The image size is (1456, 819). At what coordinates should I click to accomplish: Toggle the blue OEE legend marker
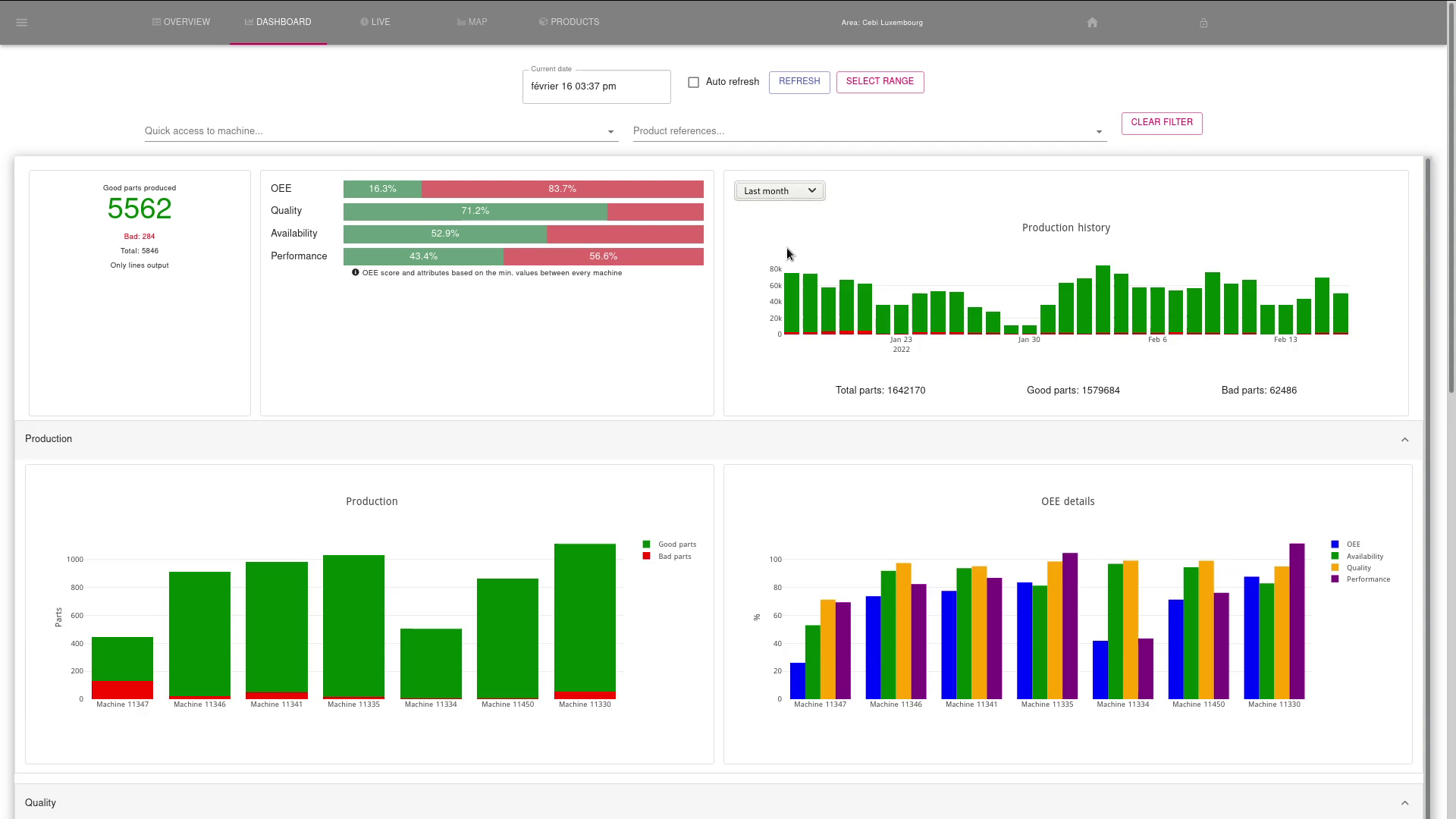pos(1335,544)
